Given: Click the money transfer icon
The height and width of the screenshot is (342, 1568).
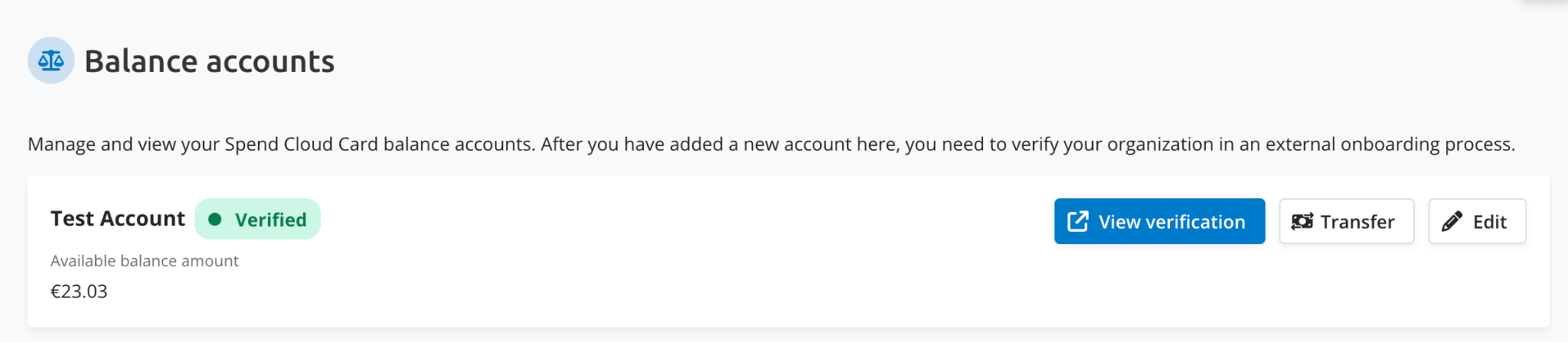Looking at the screenshot, I should pyautogui.click(x=1302, y=221).
